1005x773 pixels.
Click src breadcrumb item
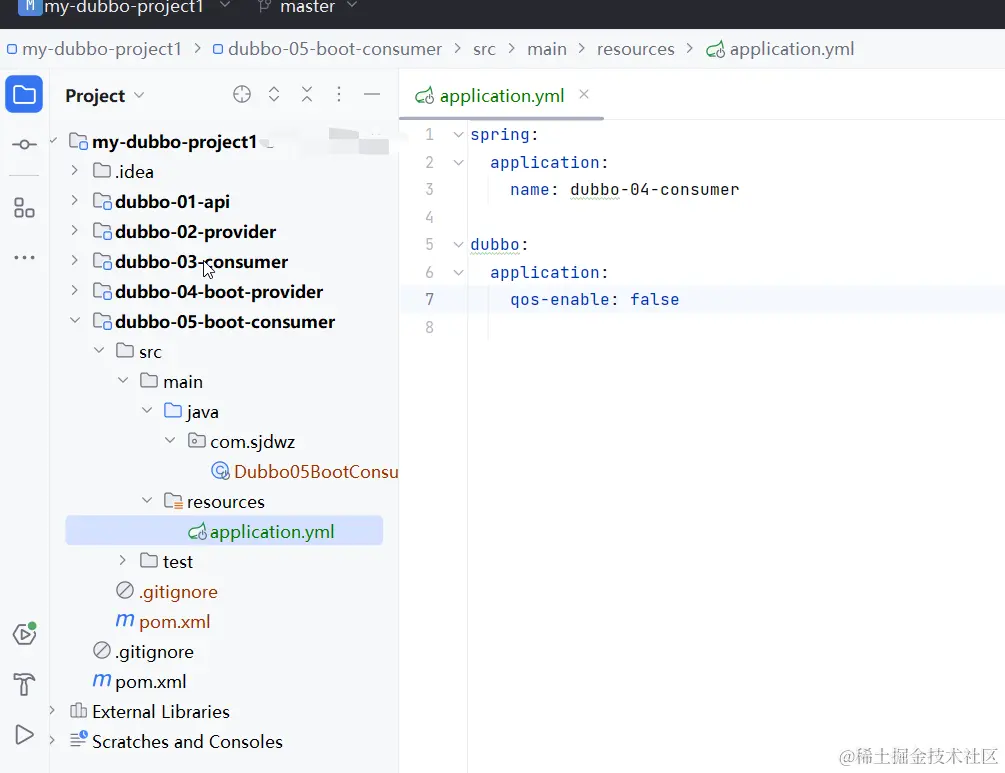[485, 49]
